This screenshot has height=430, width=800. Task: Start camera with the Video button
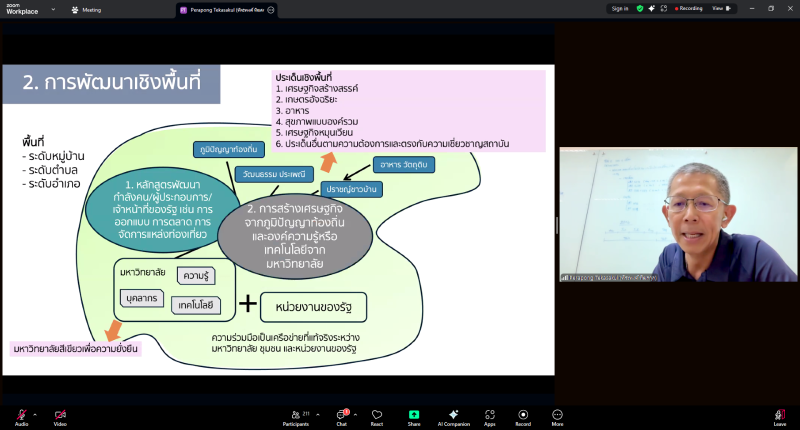click(x=60, y=414)
